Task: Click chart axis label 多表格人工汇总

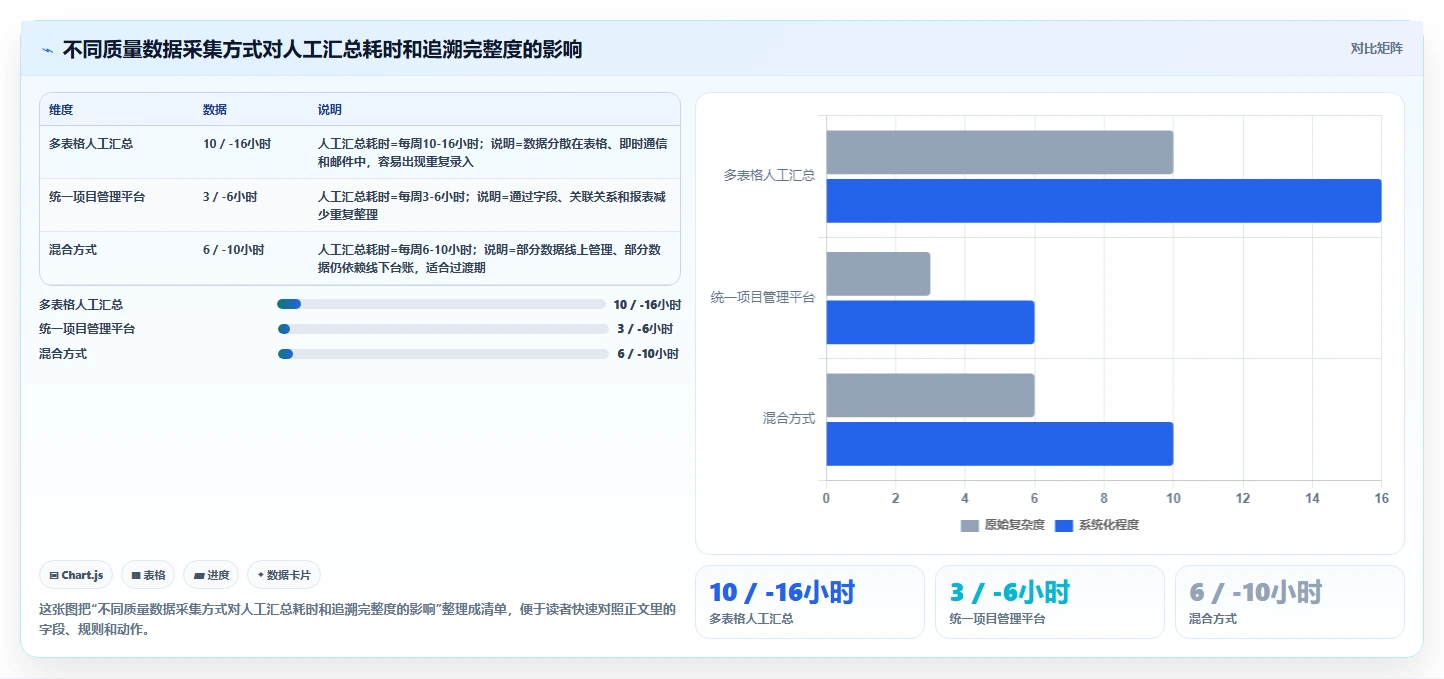Action: [769, 175]
